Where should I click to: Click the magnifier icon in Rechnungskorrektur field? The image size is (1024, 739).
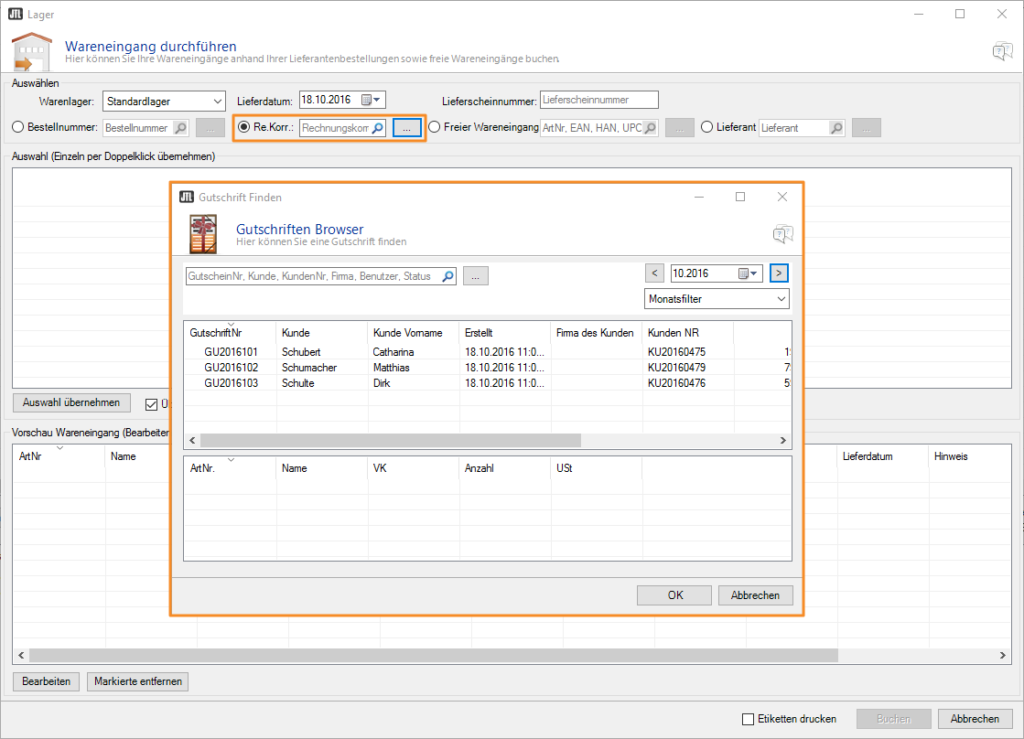click(377, 128)
